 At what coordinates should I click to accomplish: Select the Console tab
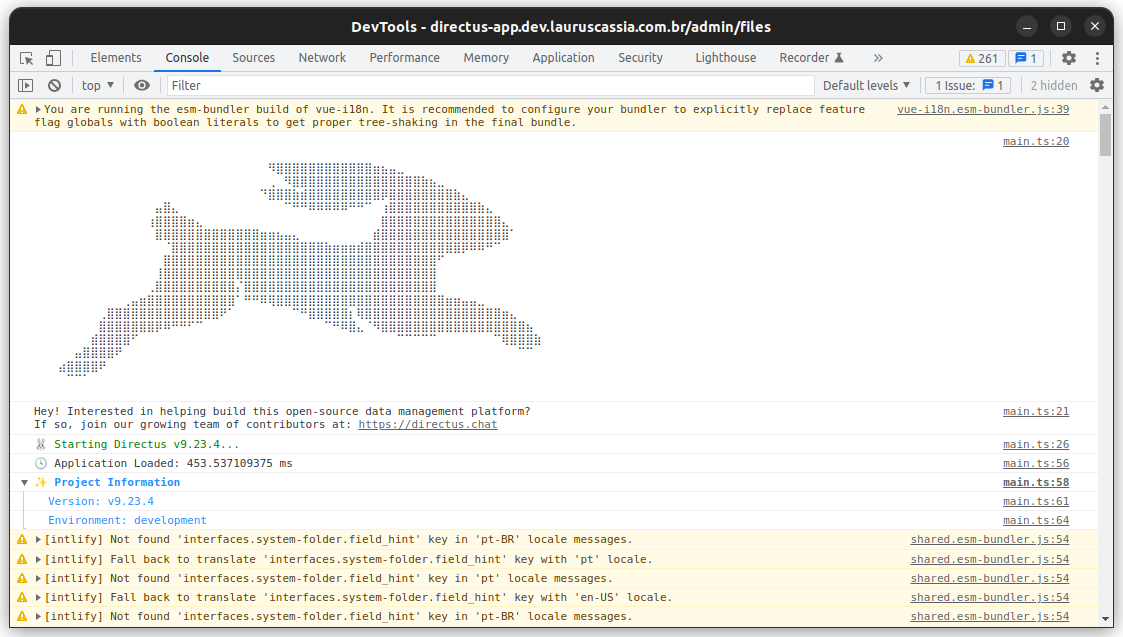(x=187, y=58)
